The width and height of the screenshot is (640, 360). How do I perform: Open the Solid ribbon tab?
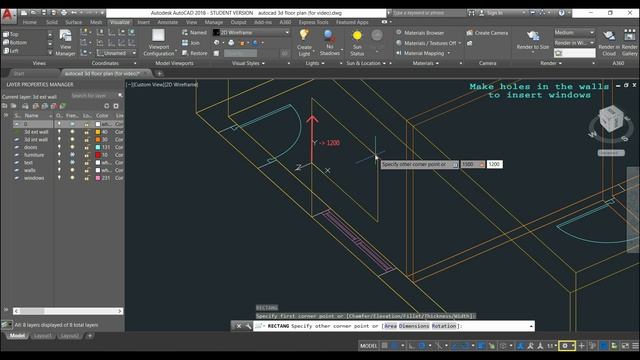[52, 22]
